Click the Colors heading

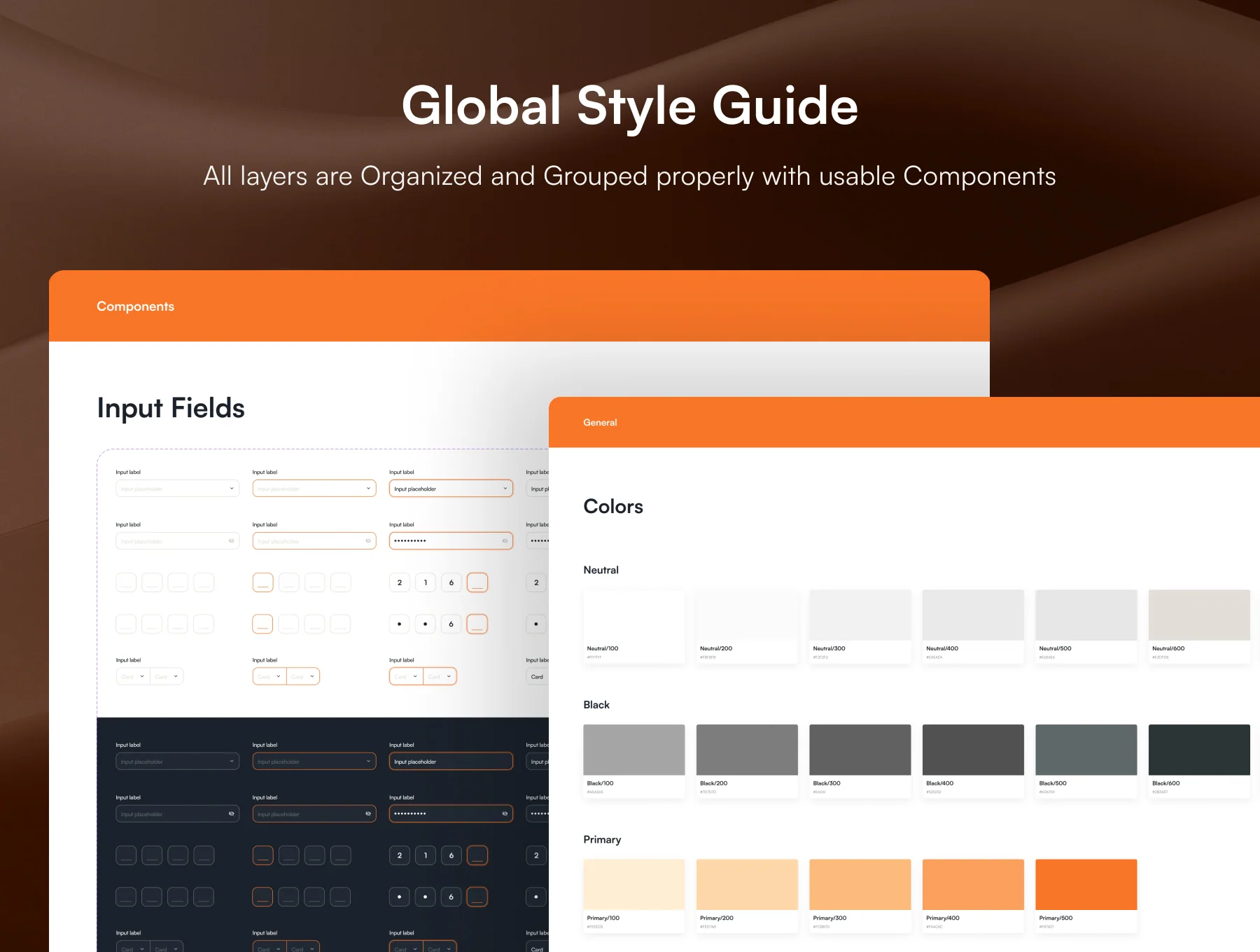[613, 507]
